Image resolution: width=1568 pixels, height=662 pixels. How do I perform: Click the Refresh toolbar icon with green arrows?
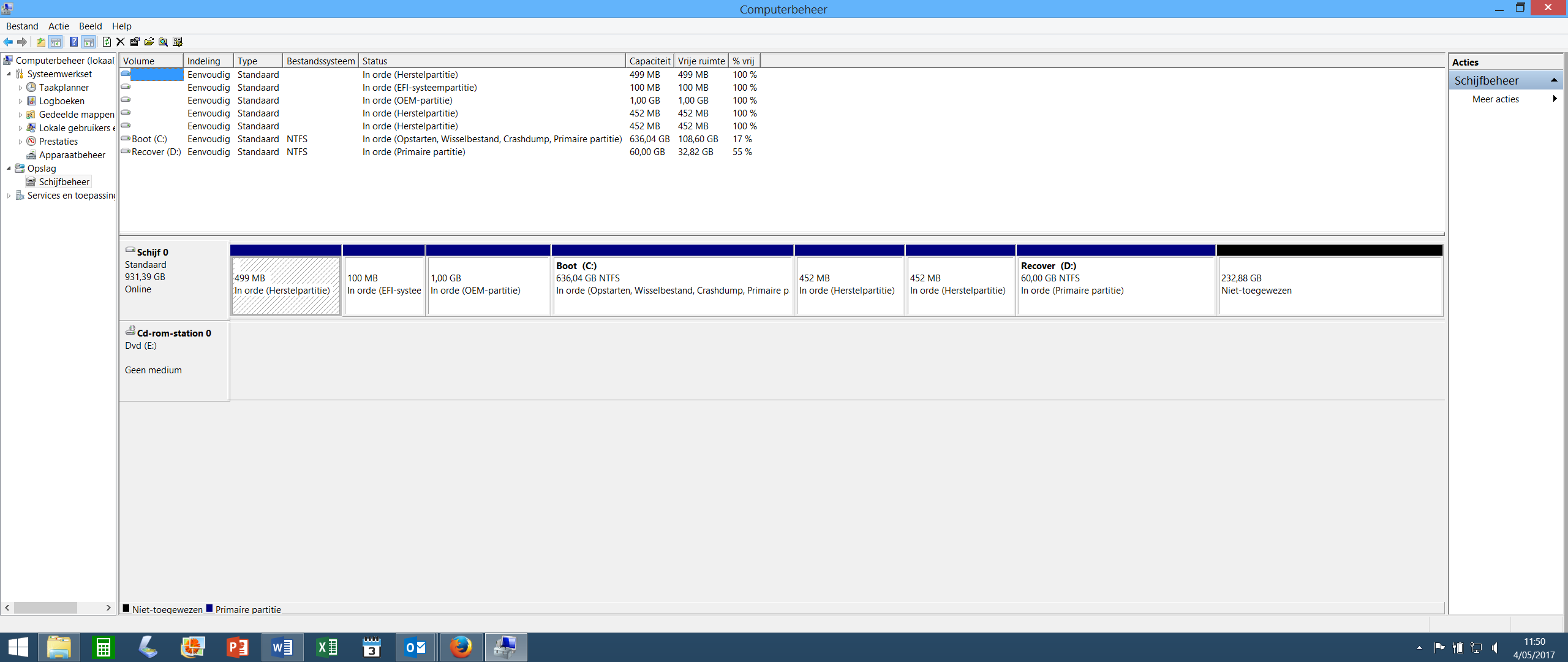[x=107, y=42]
